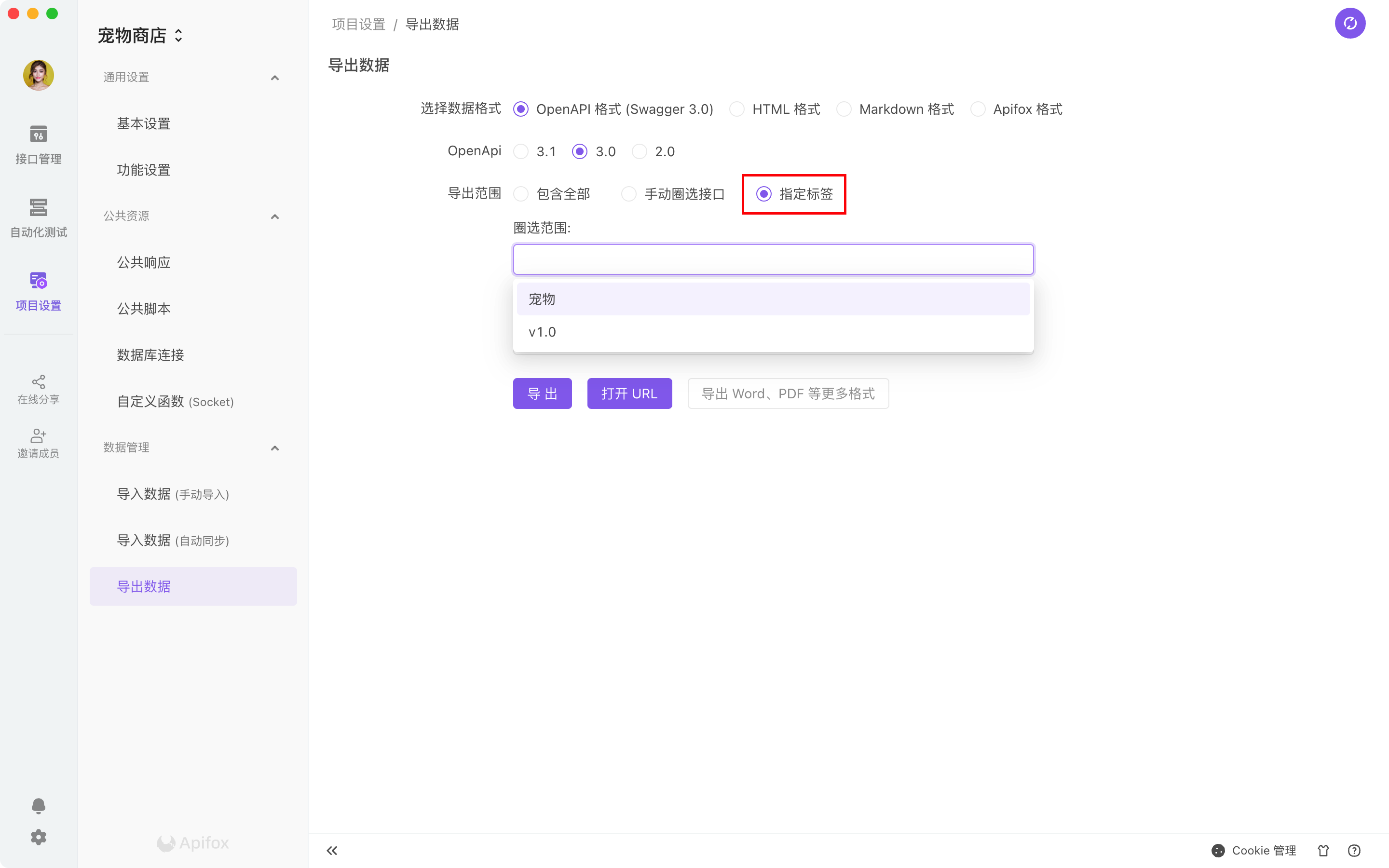Click the 导出 button

(542, 393)
